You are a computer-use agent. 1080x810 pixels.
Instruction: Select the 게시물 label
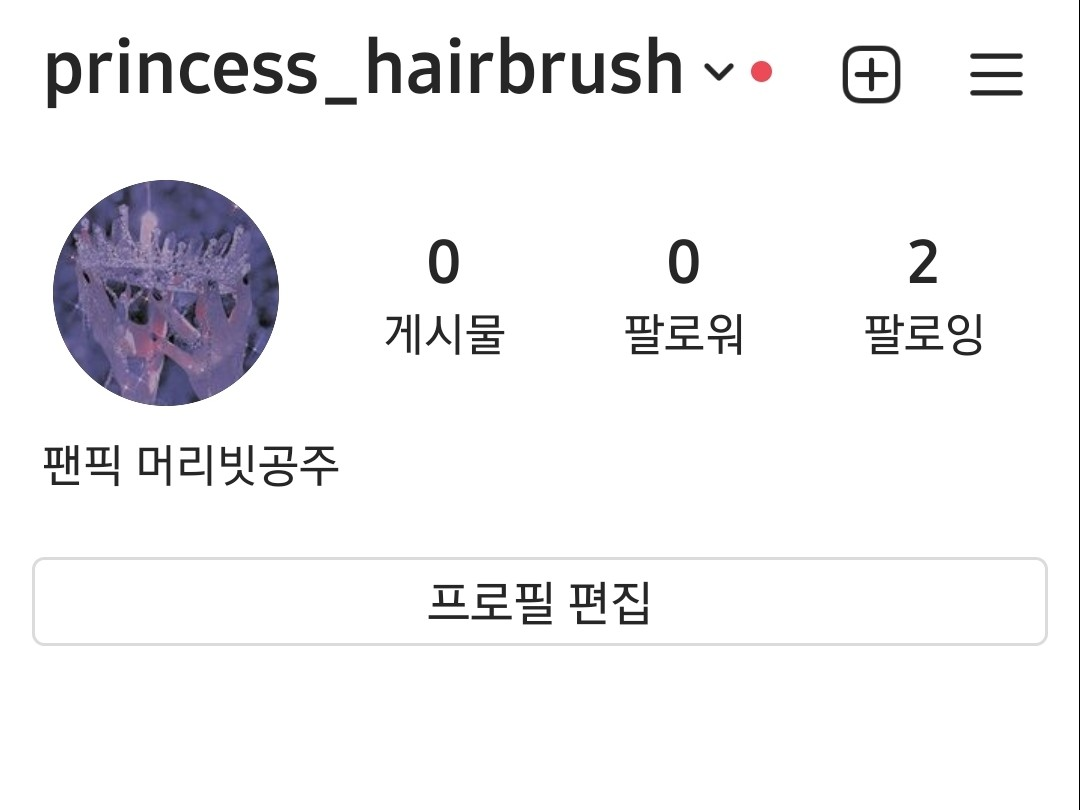[444, 333]
